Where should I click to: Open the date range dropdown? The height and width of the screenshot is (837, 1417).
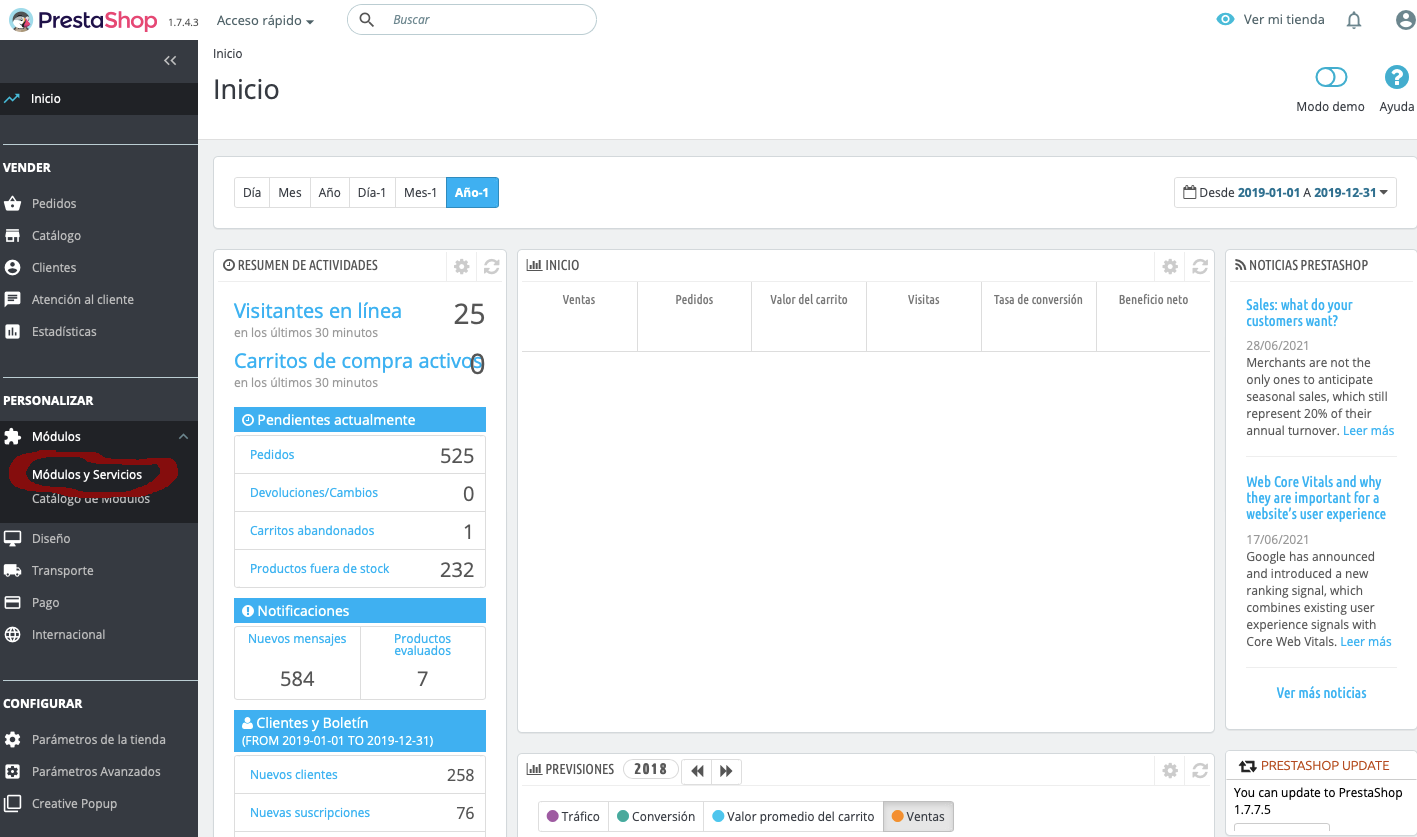tap(1285, 193)
